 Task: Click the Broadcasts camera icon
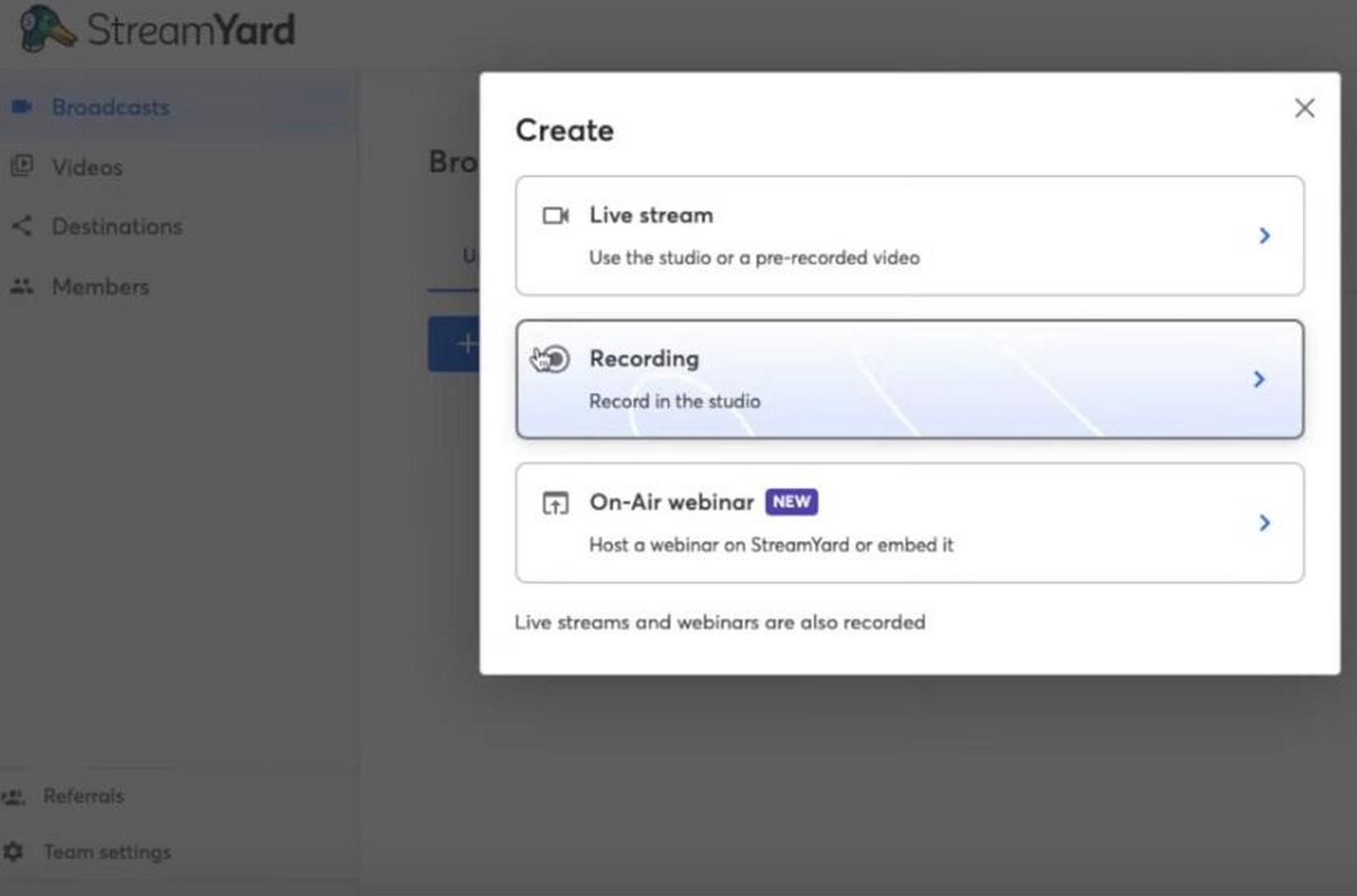coord(22,106)
